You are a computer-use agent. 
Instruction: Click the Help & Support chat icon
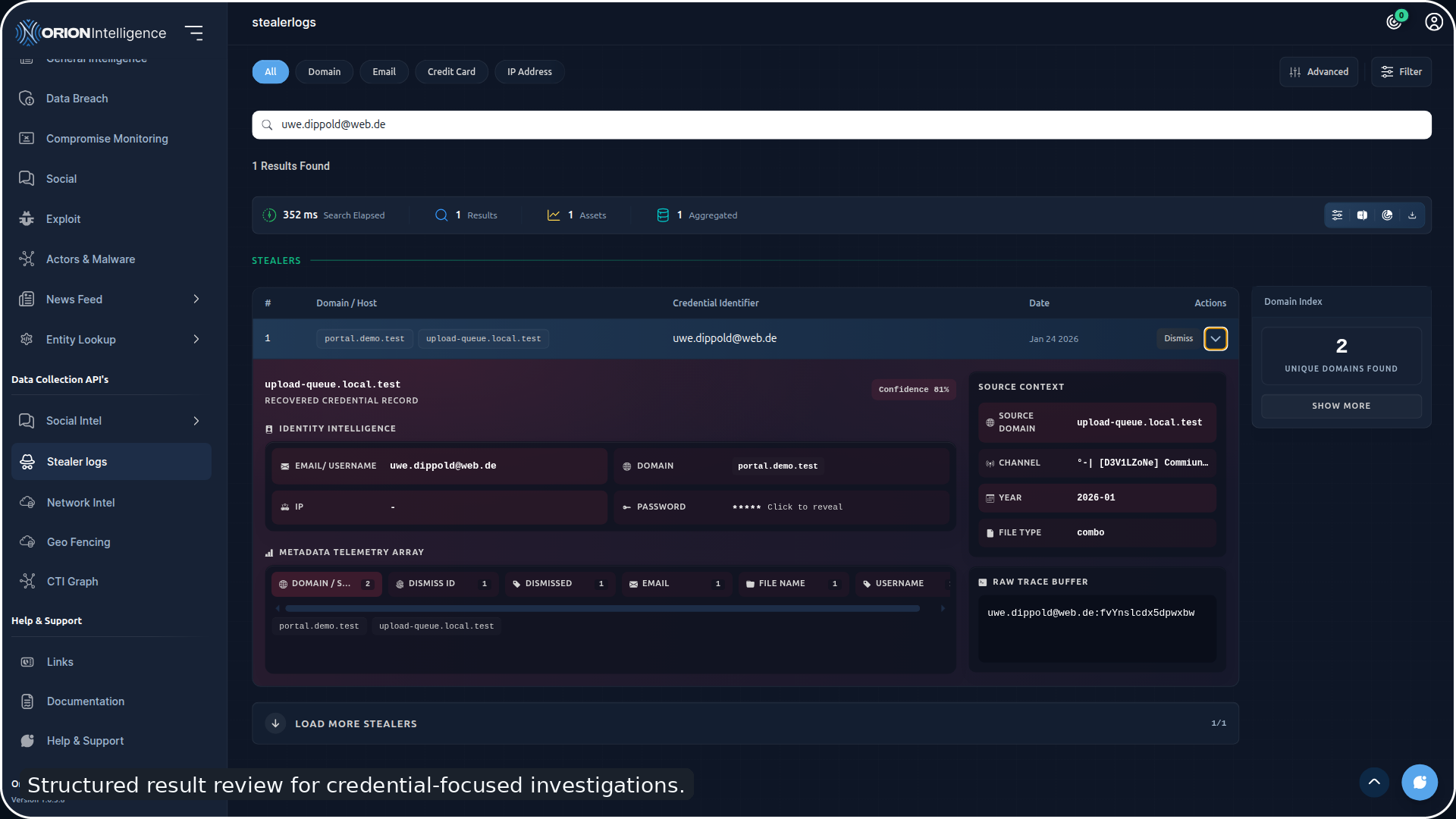tap(27, 741)
